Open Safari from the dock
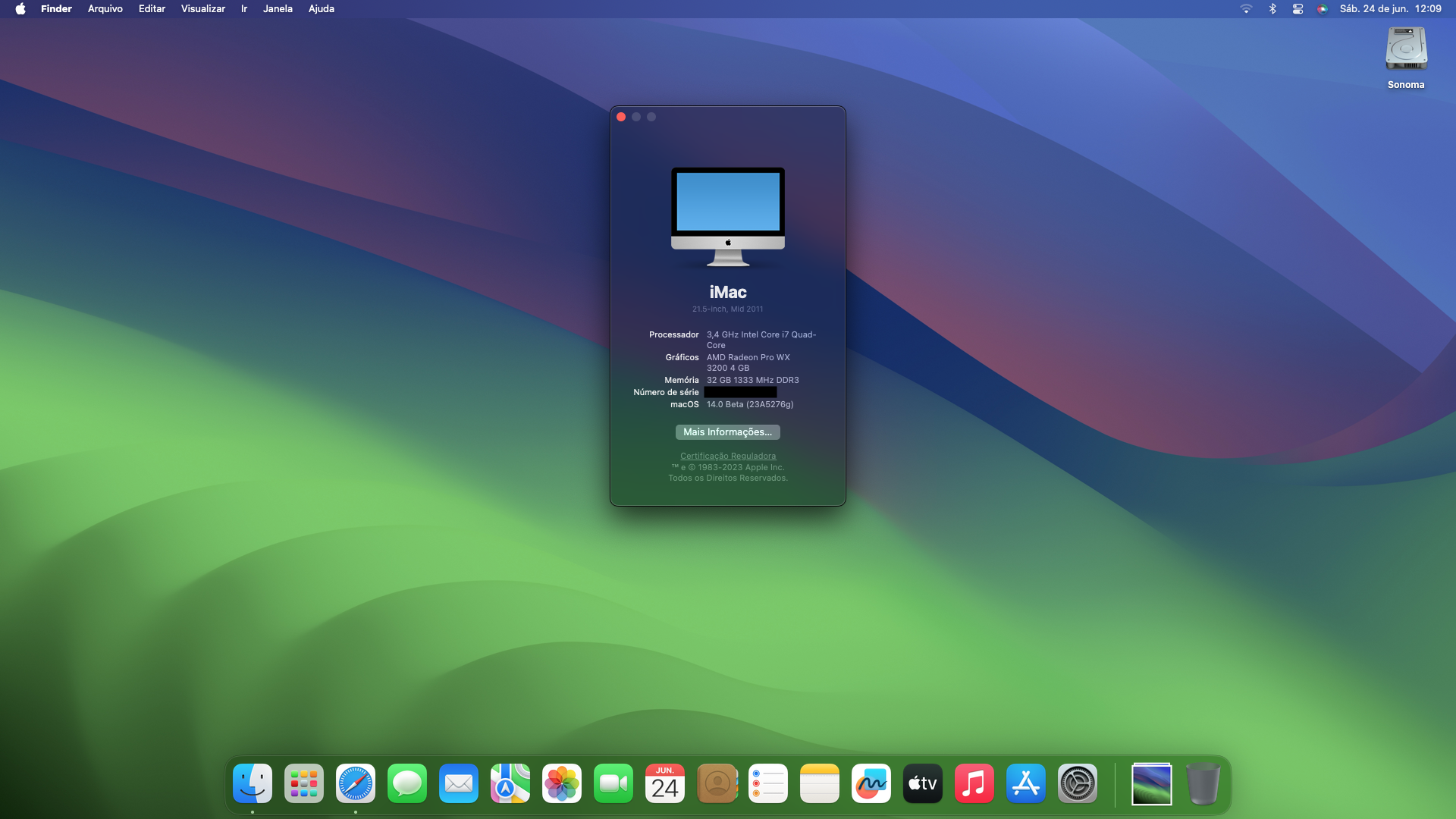Screen dimensions: 1456x819 (x=356, y=783)
